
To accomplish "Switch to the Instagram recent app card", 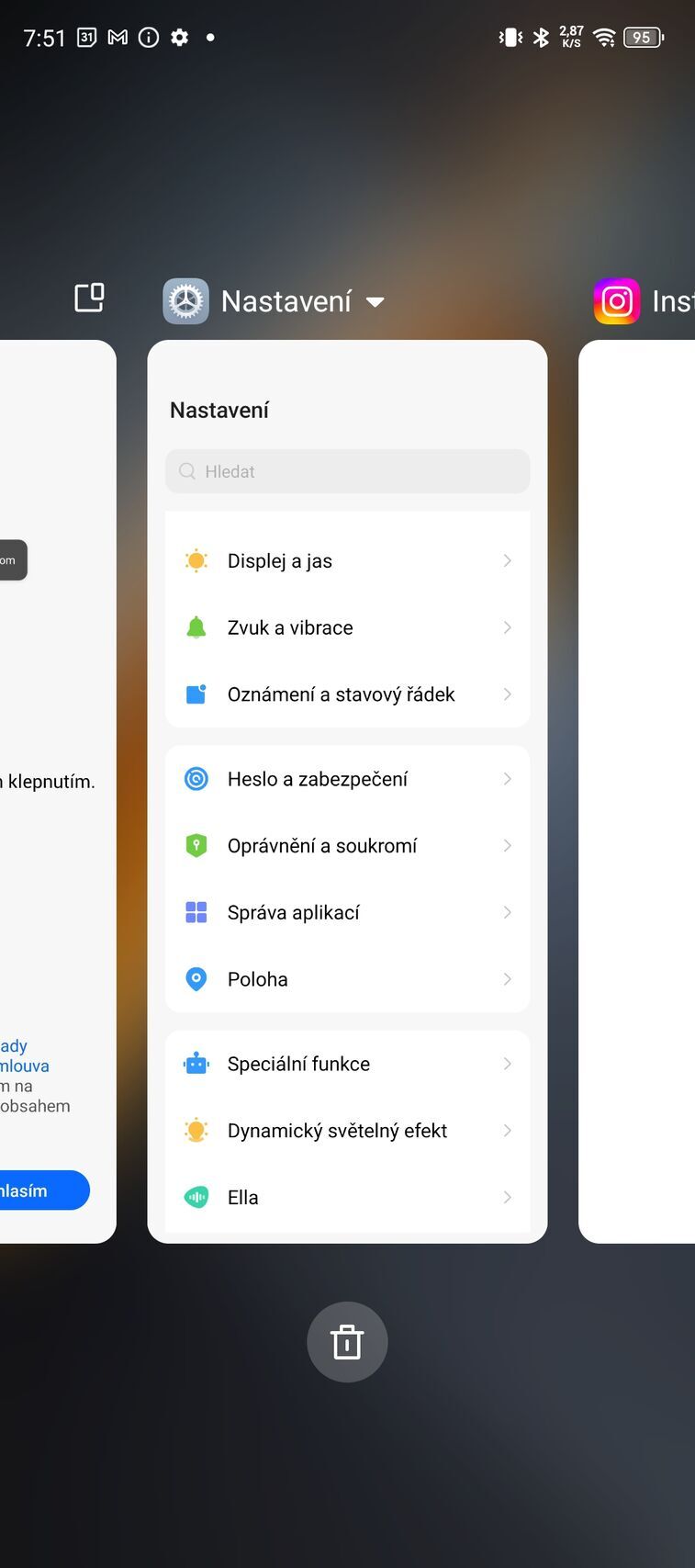I will pos(636,792).
